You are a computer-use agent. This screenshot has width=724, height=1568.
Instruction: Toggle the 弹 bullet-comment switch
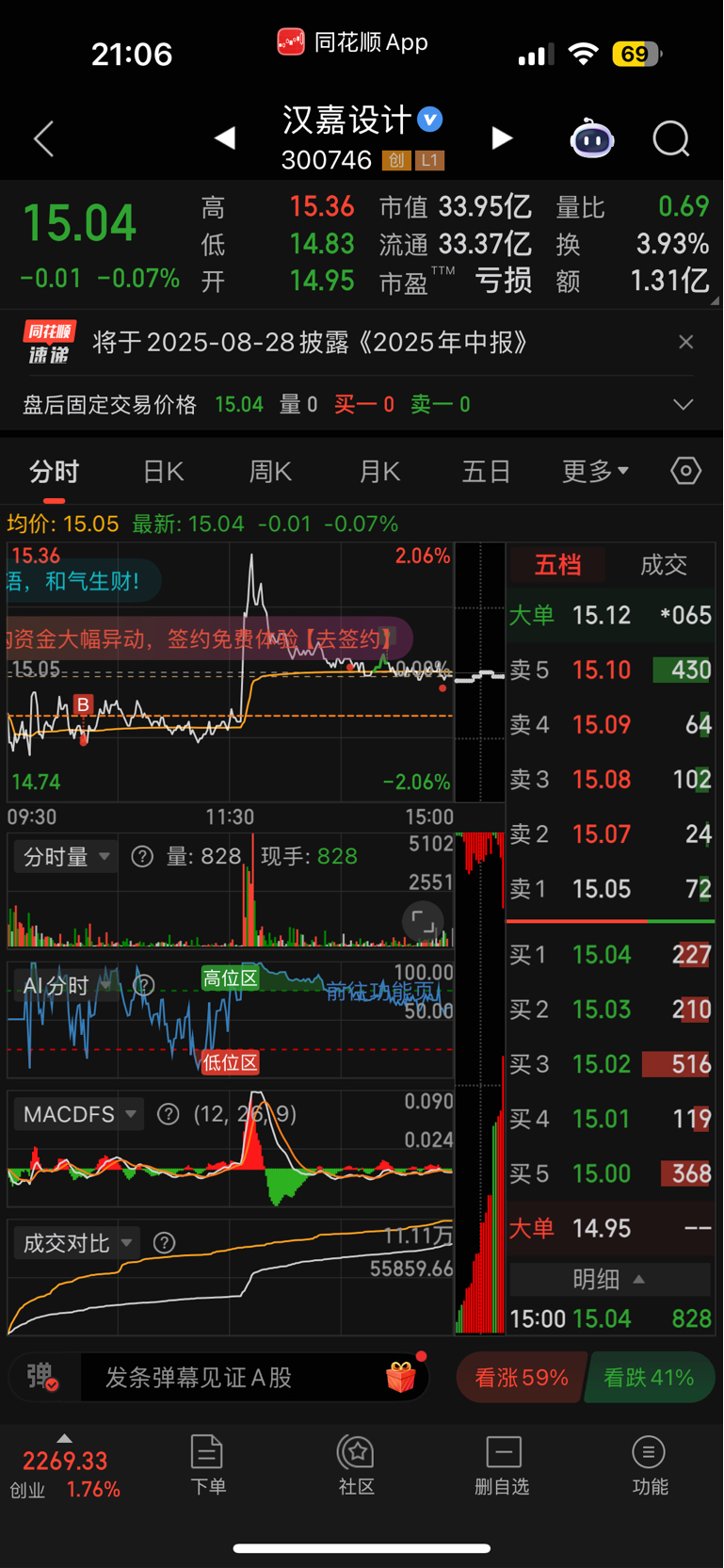click(41, 1378)
